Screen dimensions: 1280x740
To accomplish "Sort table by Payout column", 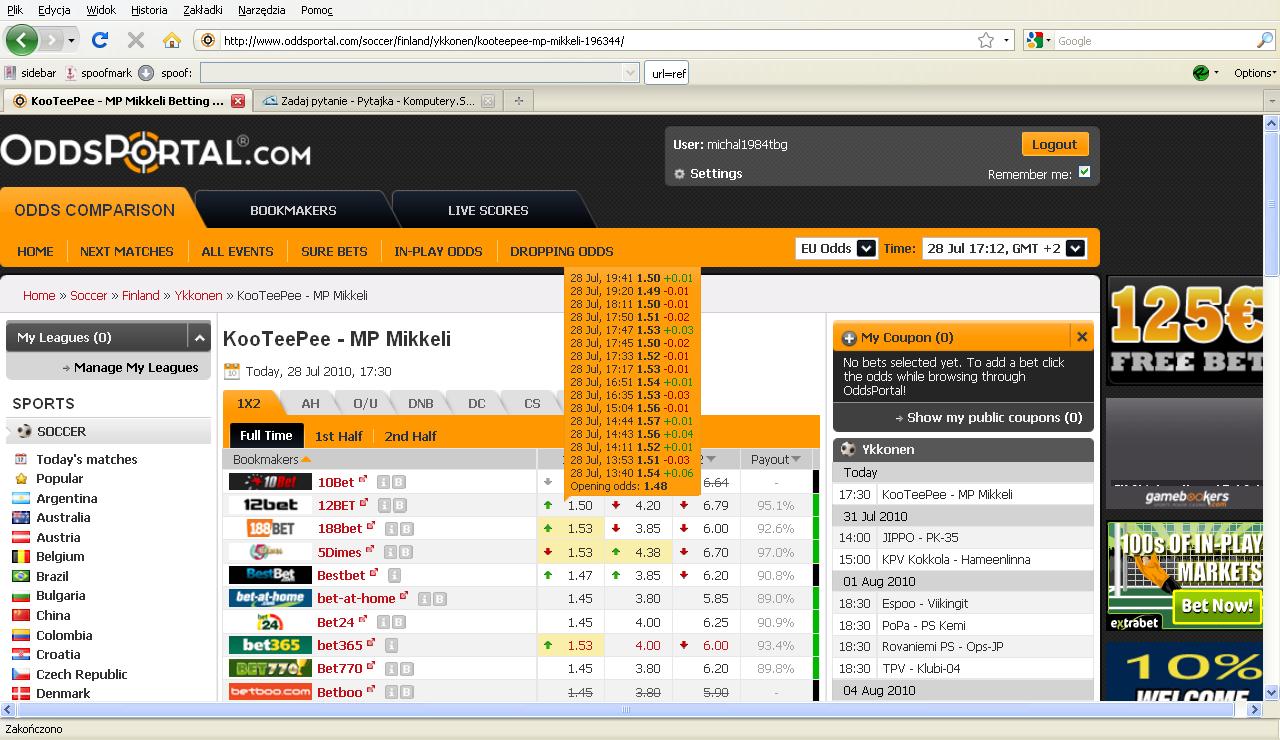I will coord(776,459).
